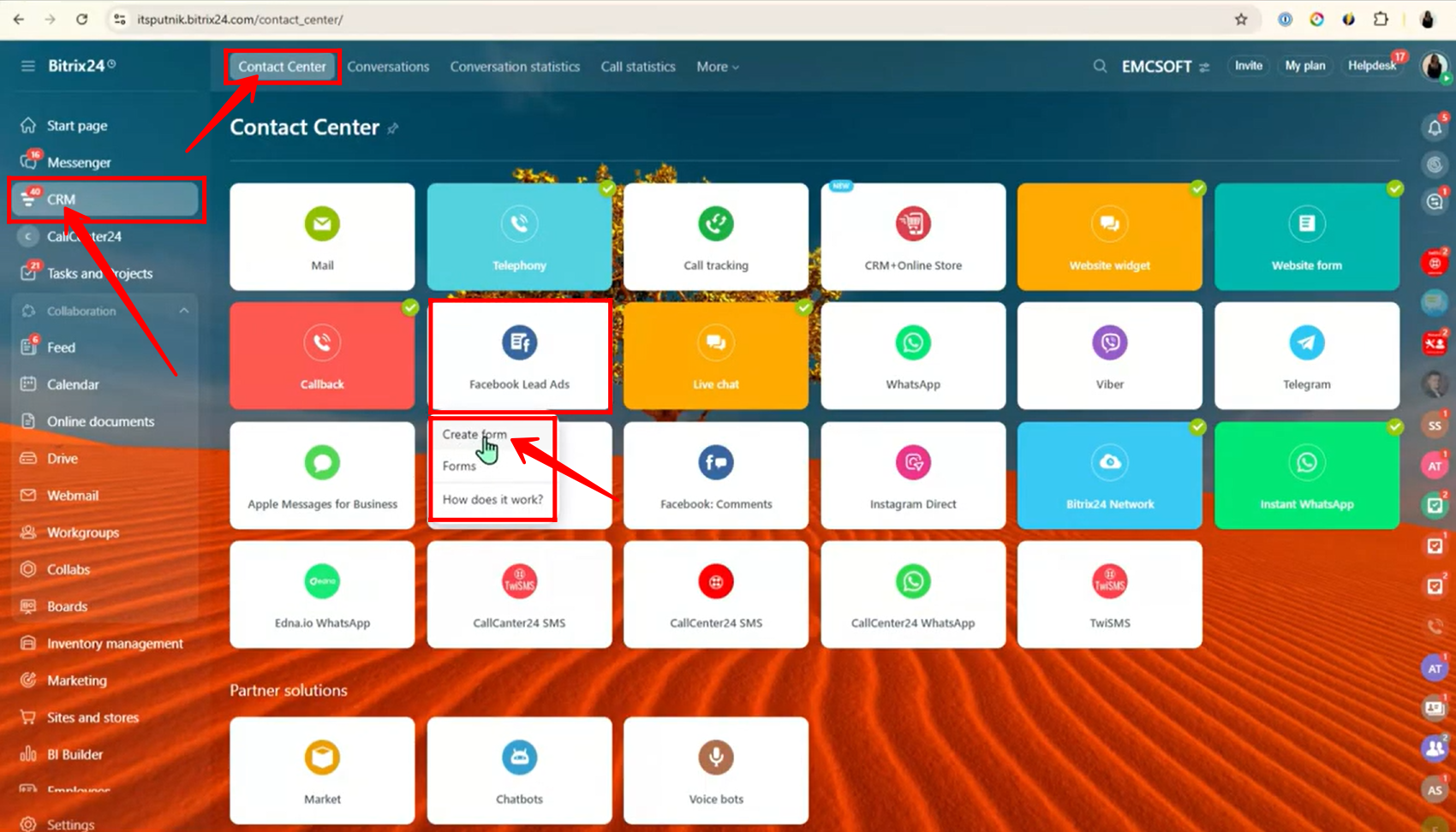1456x832 pixels.
Task: Expand the More dropdown in top menu
Action: 718,67
